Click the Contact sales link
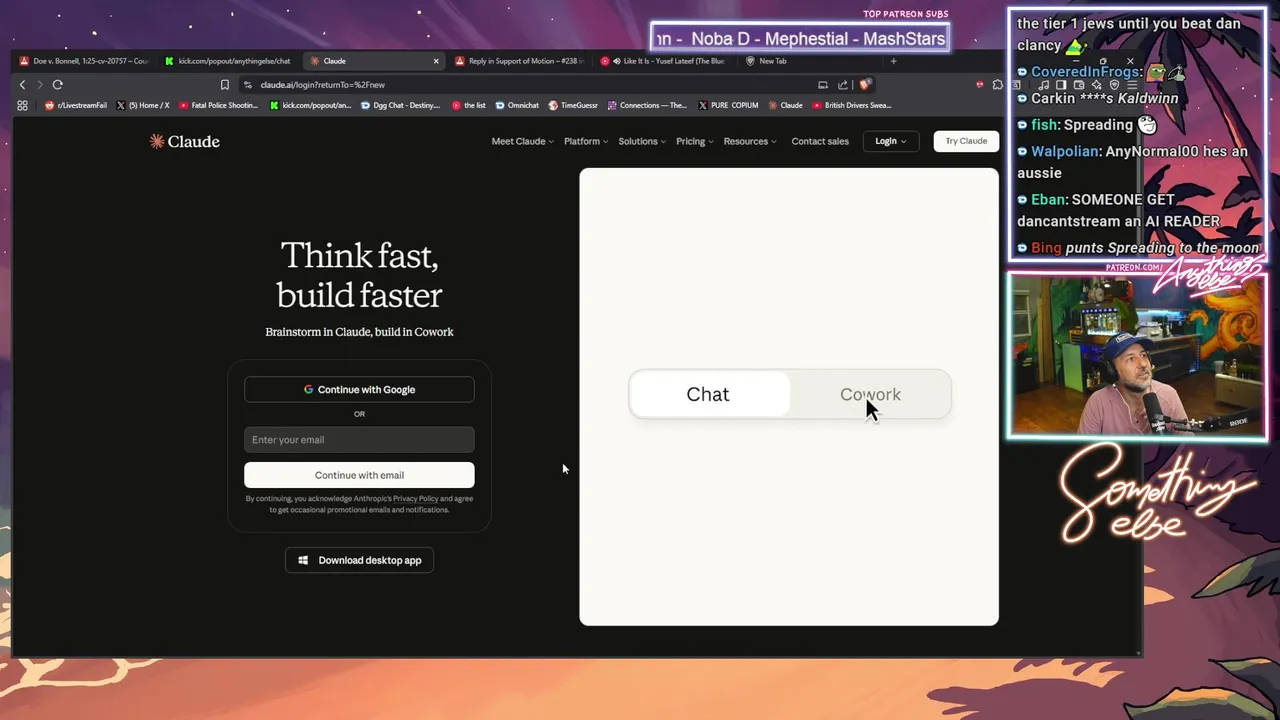1280x720 pixels. [820, 141]
